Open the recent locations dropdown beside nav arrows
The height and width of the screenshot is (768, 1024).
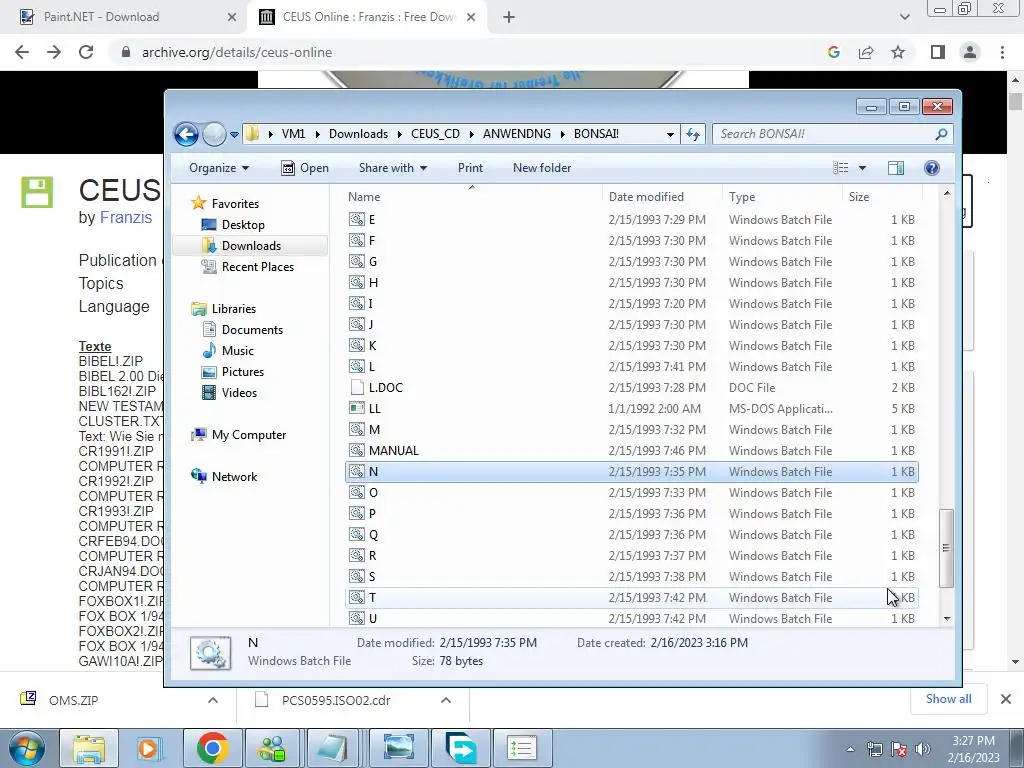[x=234, y=135]
